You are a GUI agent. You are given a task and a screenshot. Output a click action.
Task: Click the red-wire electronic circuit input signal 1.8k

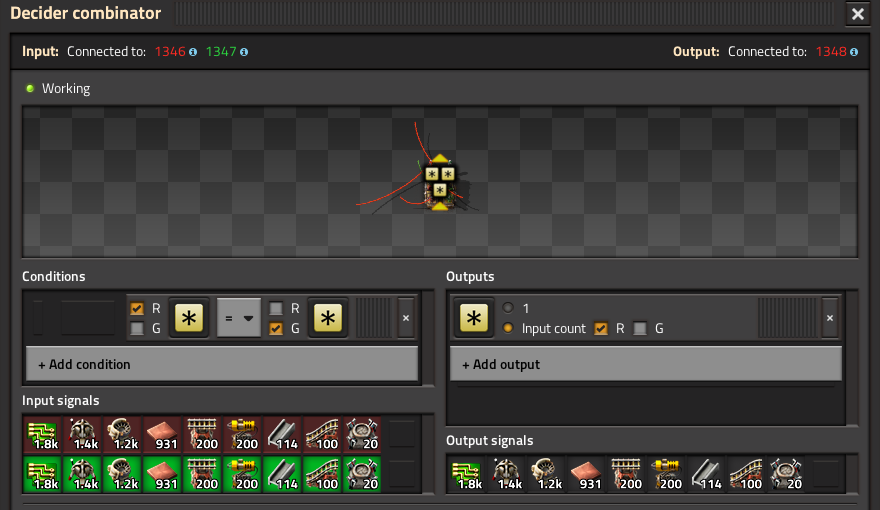pyautogui.click(x=43, y=434)
